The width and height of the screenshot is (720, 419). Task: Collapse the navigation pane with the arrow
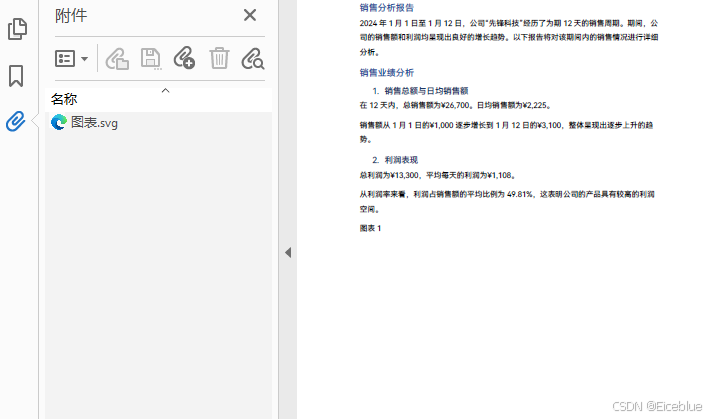click(x=288, y=252)
